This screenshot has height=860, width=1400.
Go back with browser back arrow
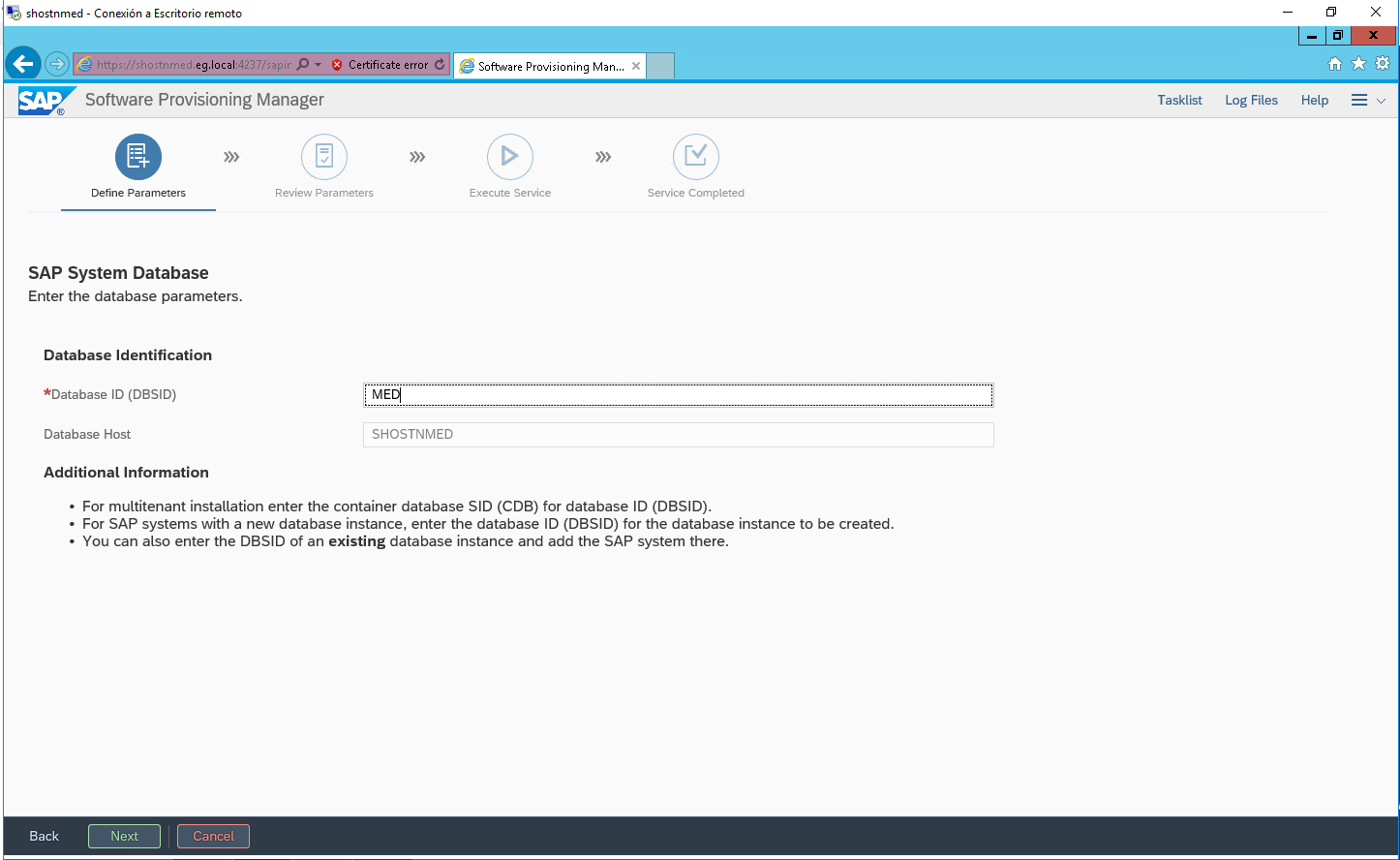(23, 64)
